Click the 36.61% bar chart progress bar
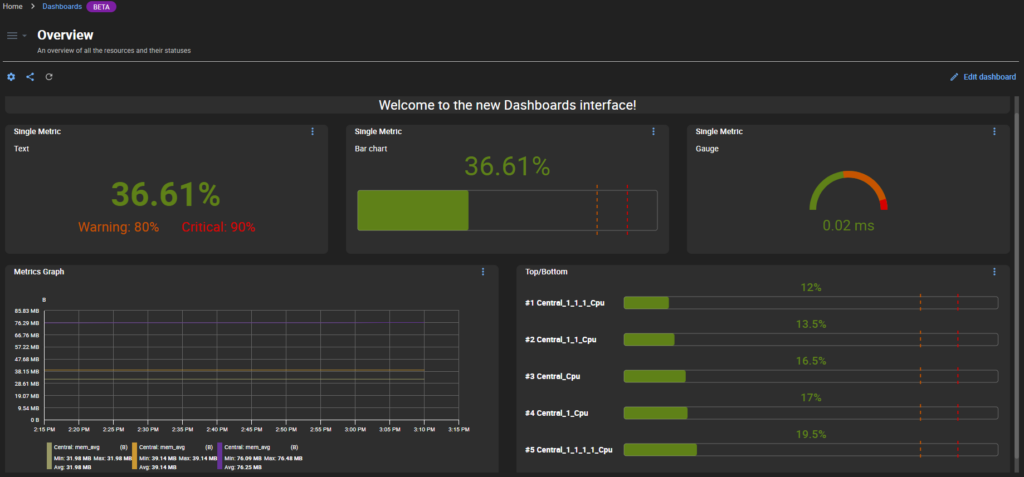The image size is (1024, 477). pyautogui.click(x=507, y=210)
